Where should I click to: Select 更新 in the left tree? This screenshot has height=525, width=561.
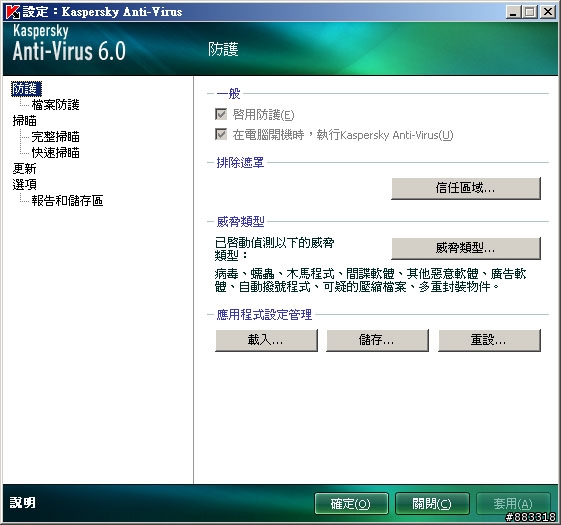[x=25, y=169]
